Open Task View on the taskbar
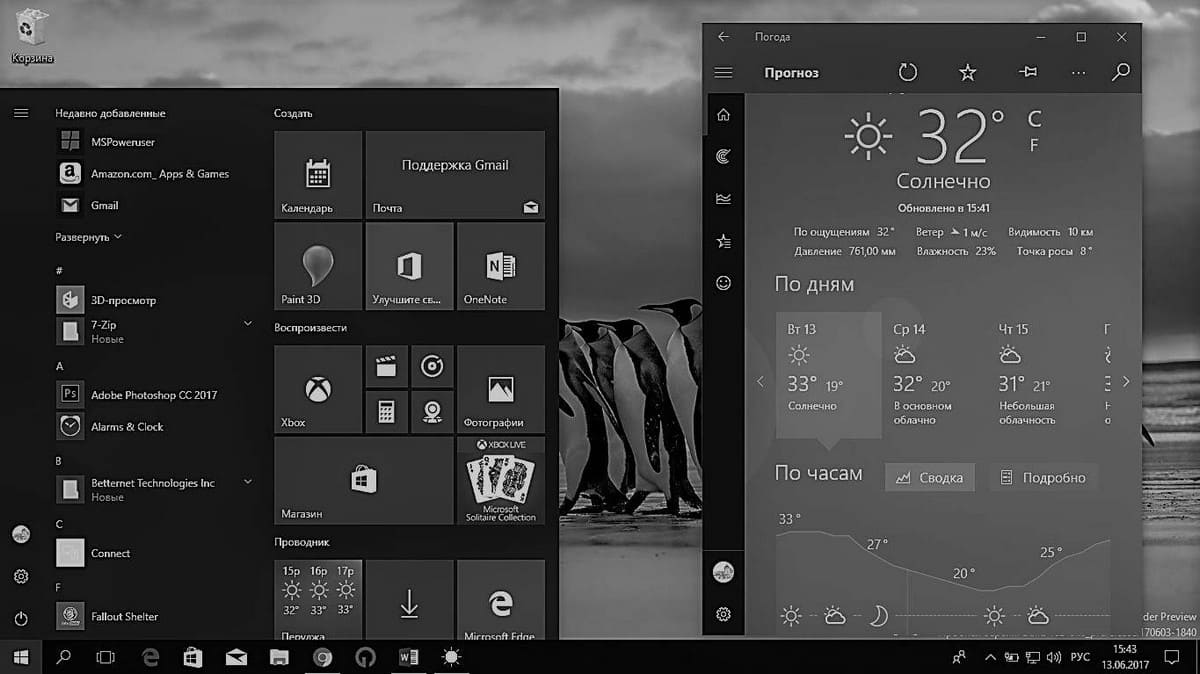The height and width of the screenshot is (674, 1200). pos(105,657)
